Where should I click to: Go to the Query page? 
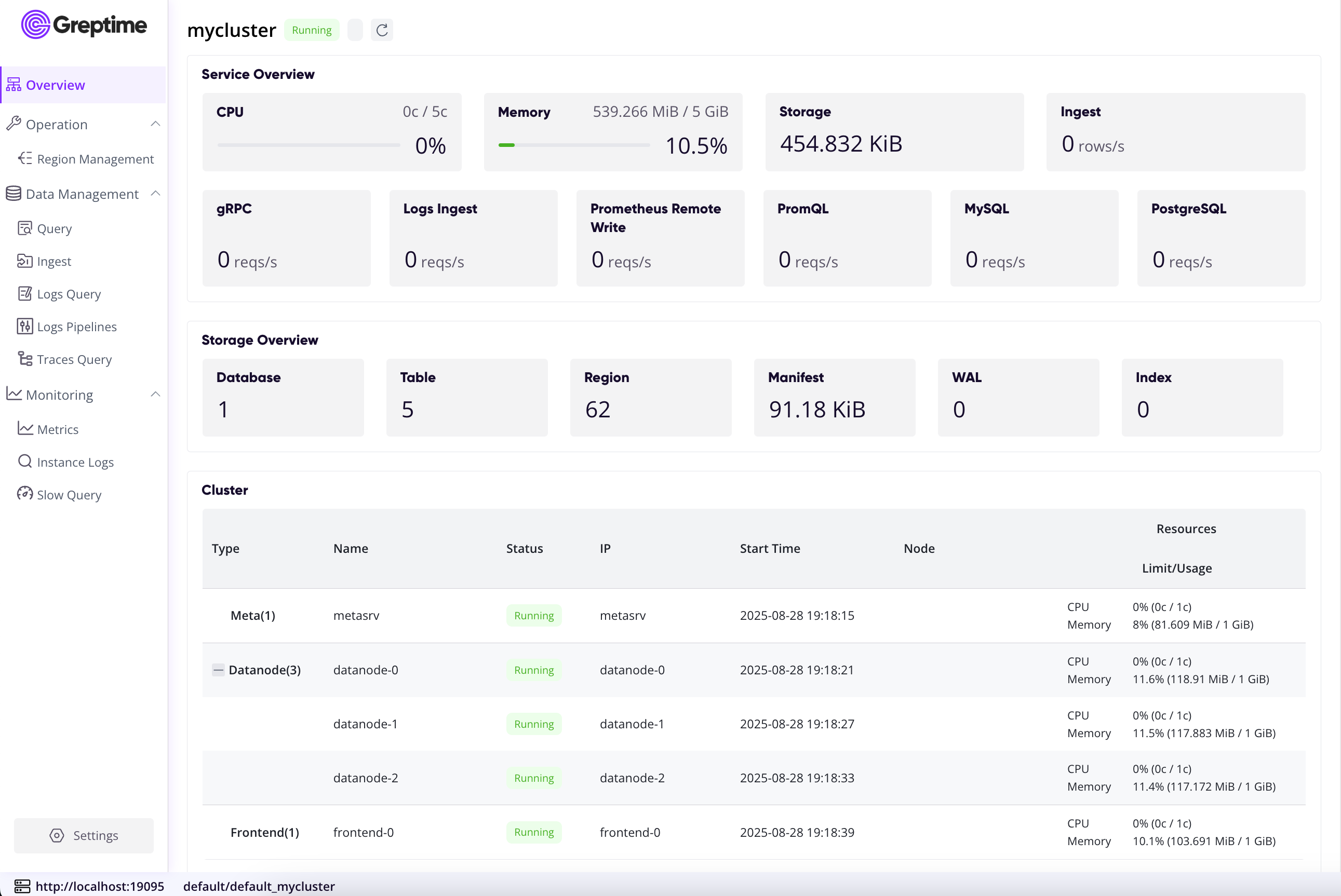(53, 228)
